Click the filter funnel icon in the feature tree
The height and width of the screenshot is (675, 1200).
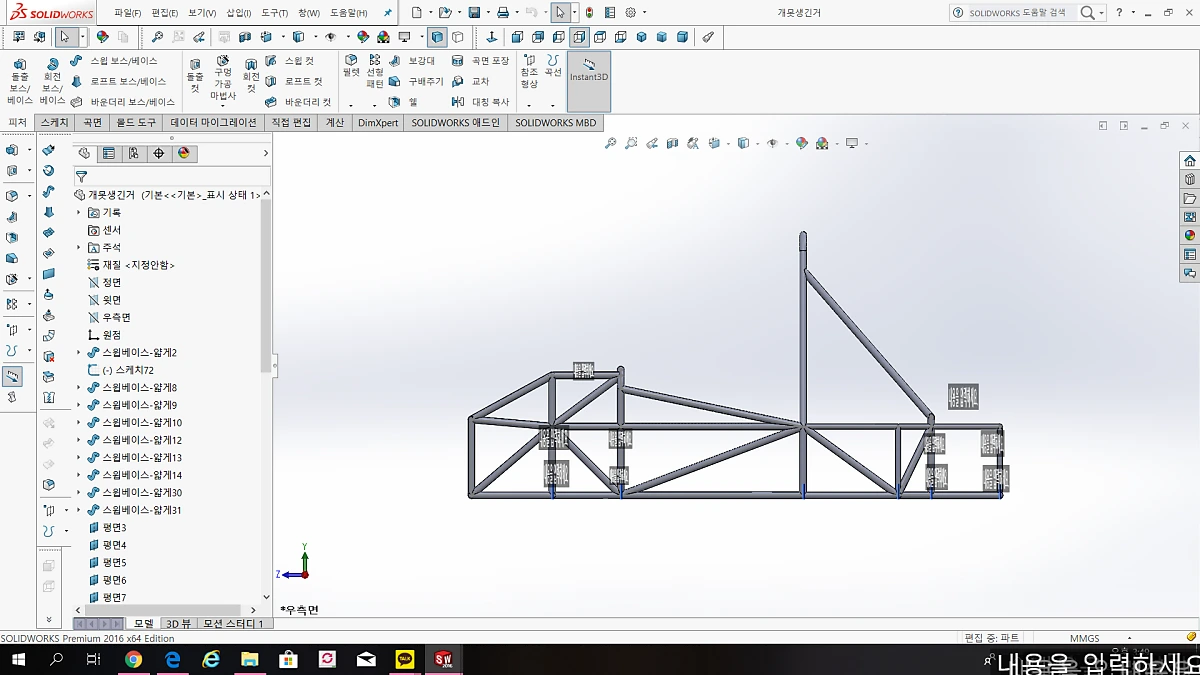(x=81, y=177)
